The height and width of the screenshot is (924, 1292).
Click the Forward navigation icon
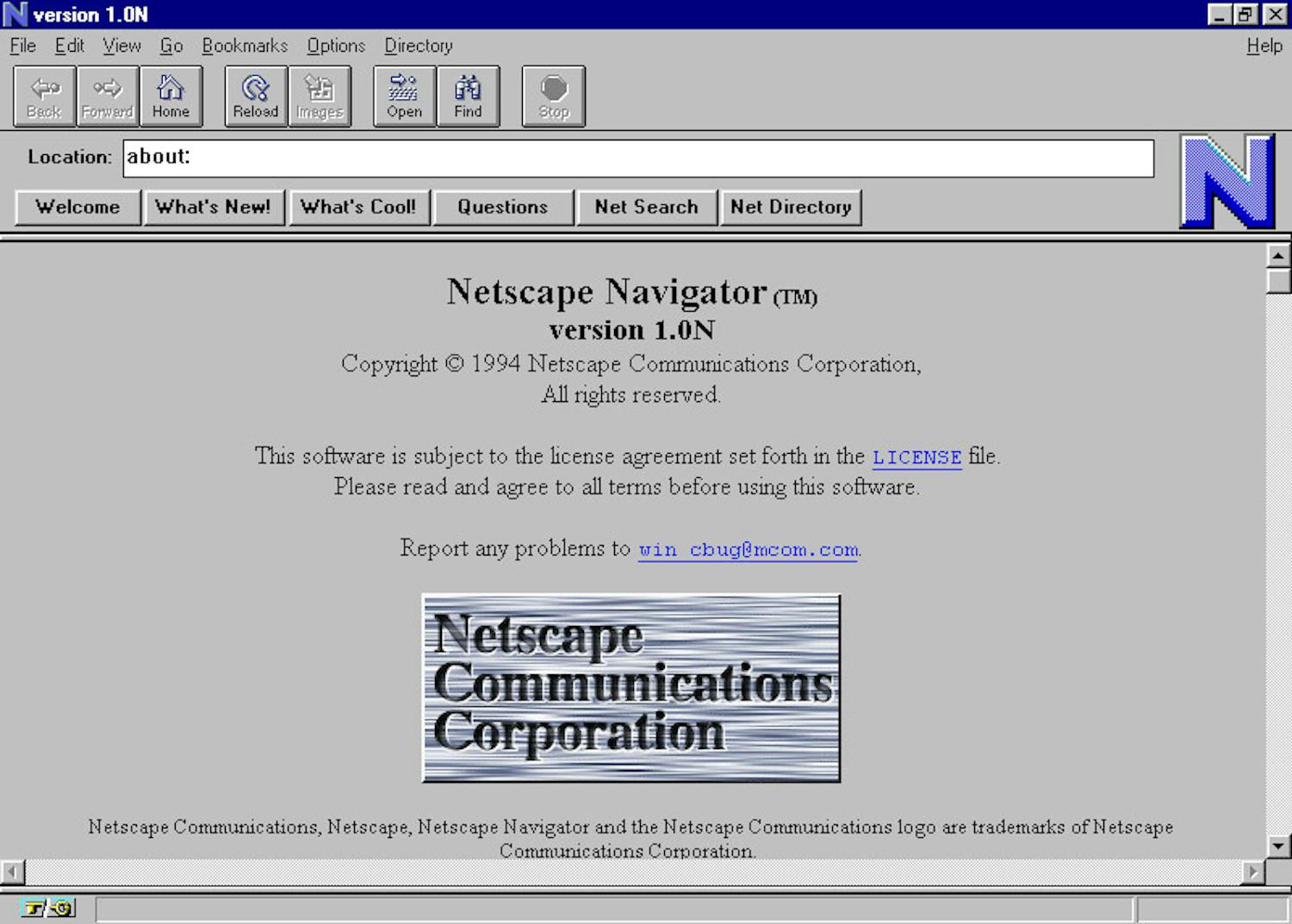(107, 95)
